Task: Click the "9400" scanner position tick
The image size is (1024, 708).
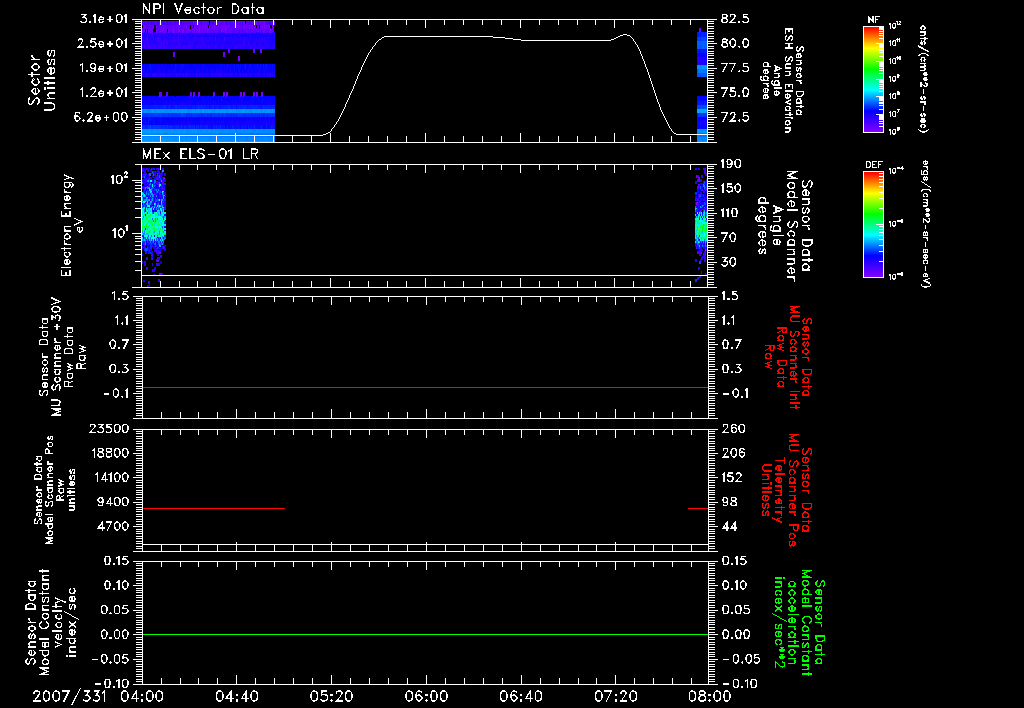Action: [x=114, y=502]
